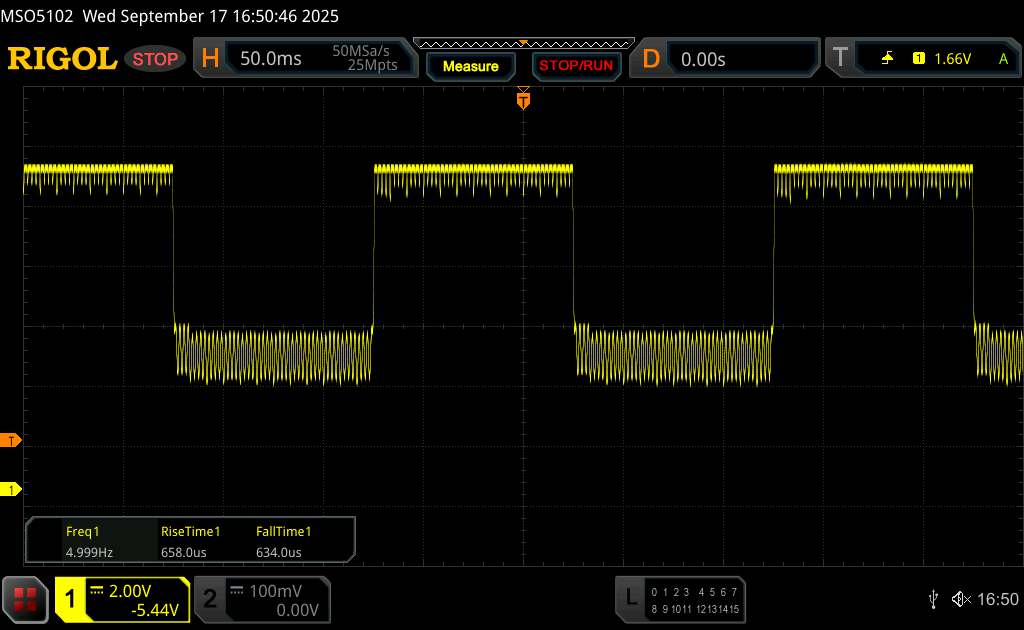The image size is (1024, 630).
Task: Open the function navigation menu icon
Action: [x=27, y=599]
